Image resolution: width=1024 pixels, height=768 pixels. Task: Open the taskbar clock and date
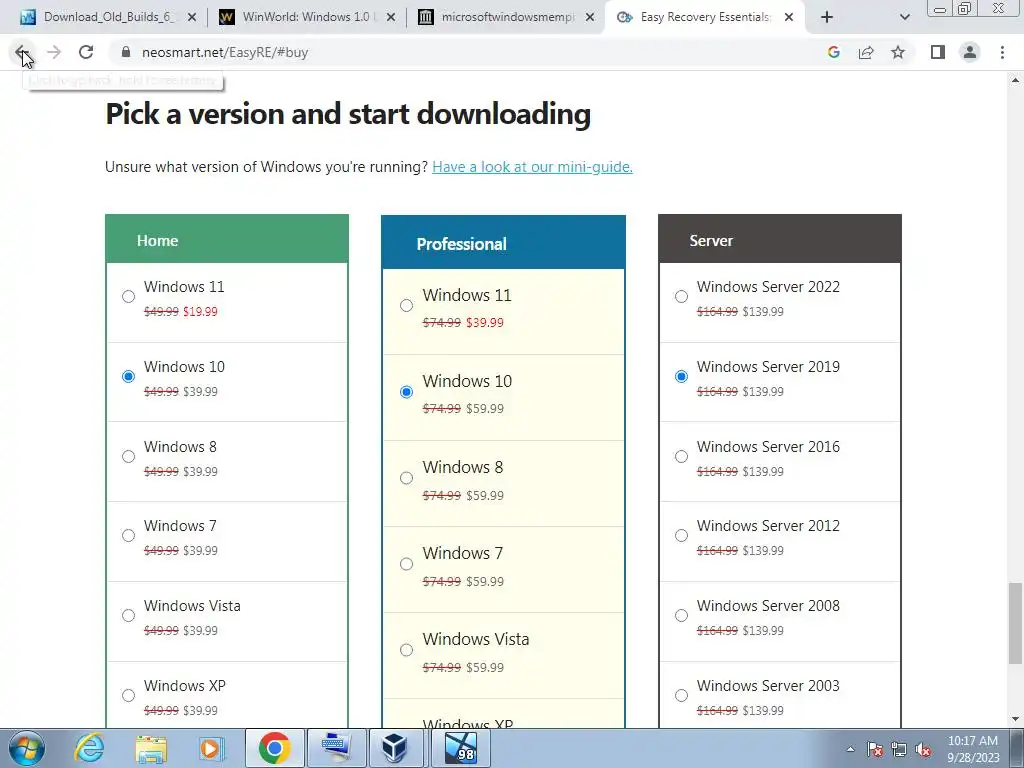[x=973, y=749]
